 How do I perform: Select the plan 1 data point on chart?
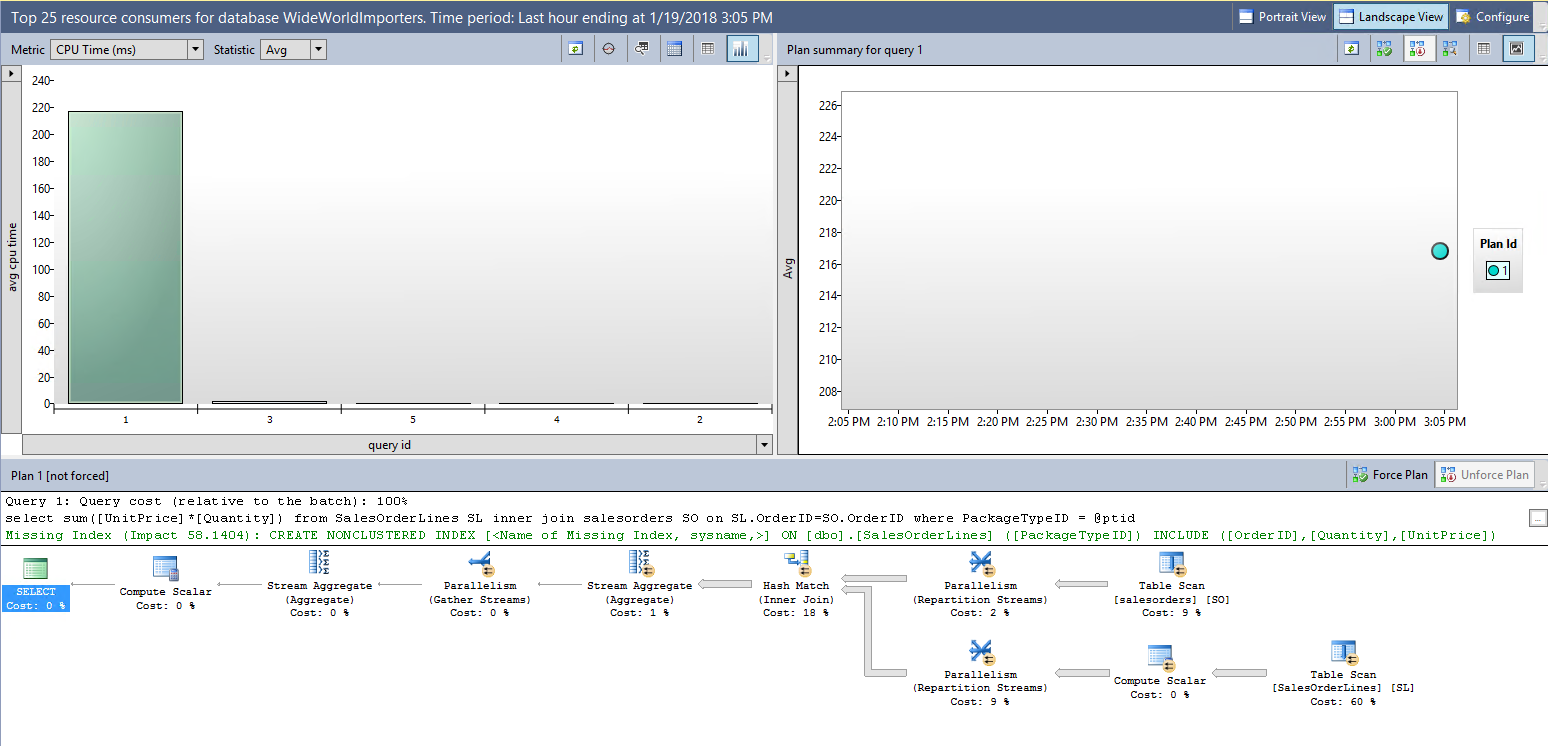point(1439,251)
